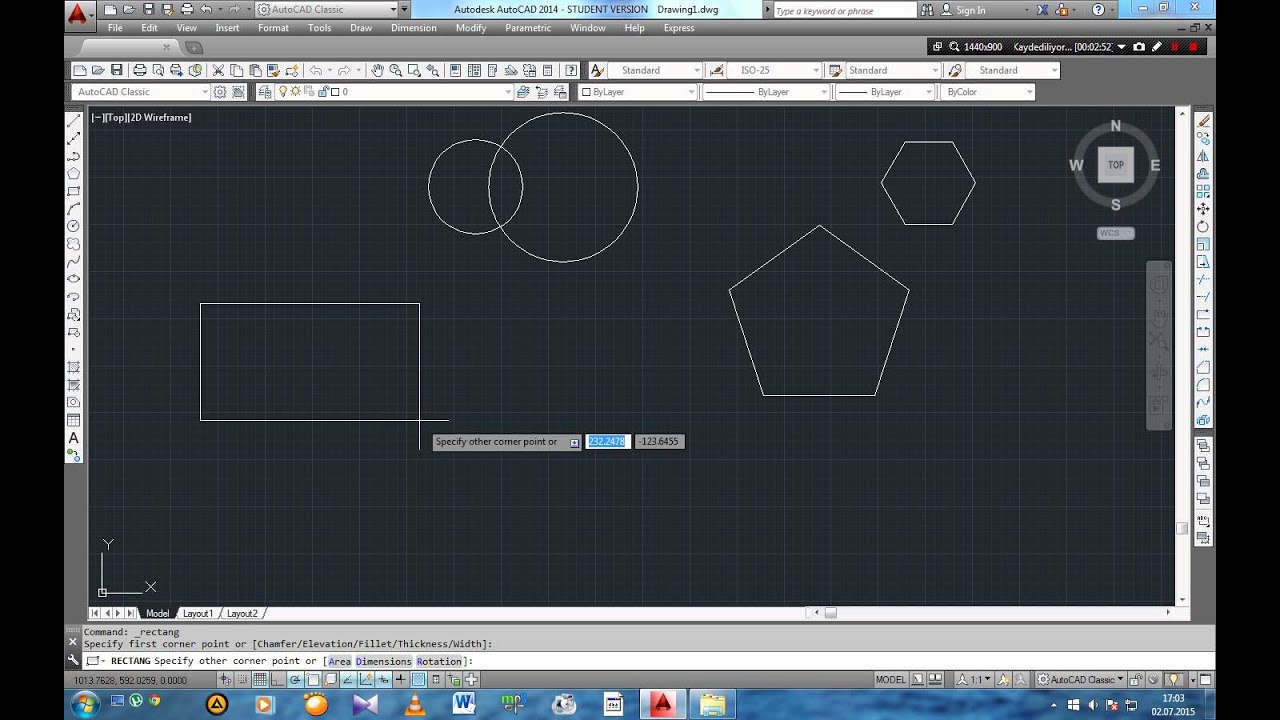Open Layer Properties Manager icon
This screenshot has height=720, width=1280.
pyautogui.click(x=265, y=92)
